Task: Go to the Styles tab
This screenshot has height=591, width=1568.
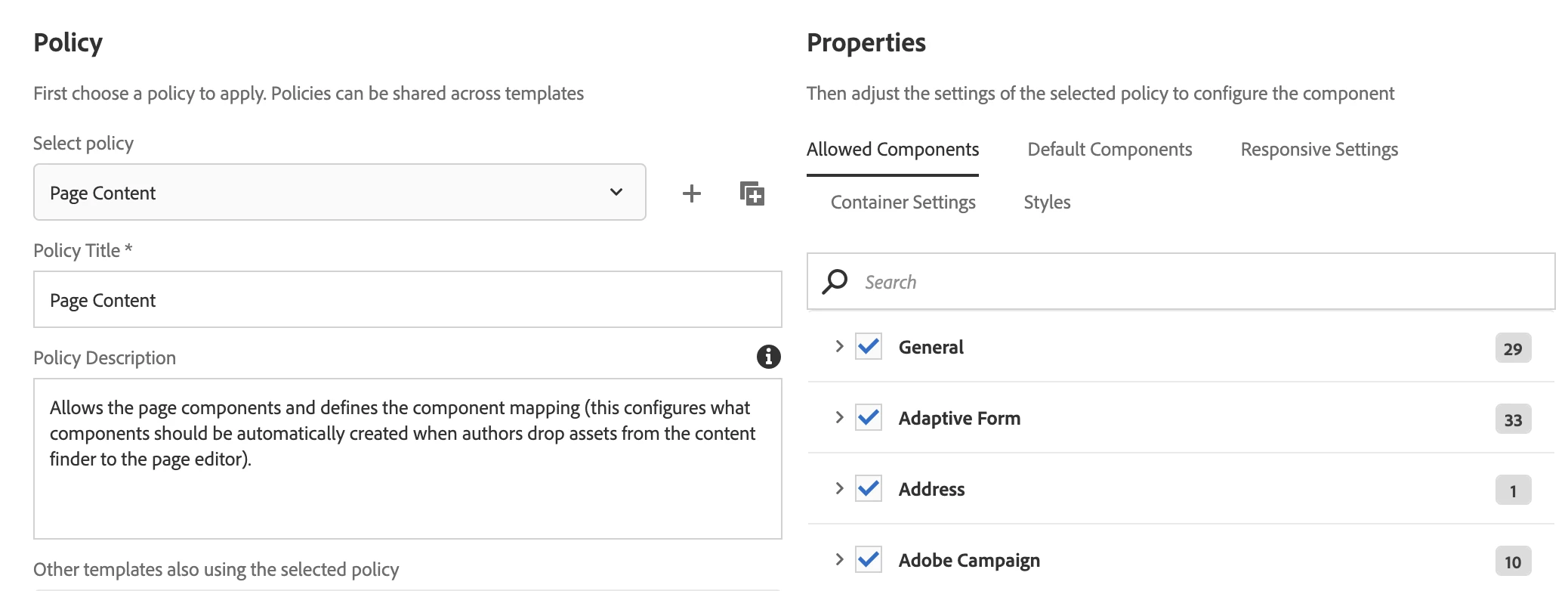Action: pyautogui.click(x=1047, y=203)
